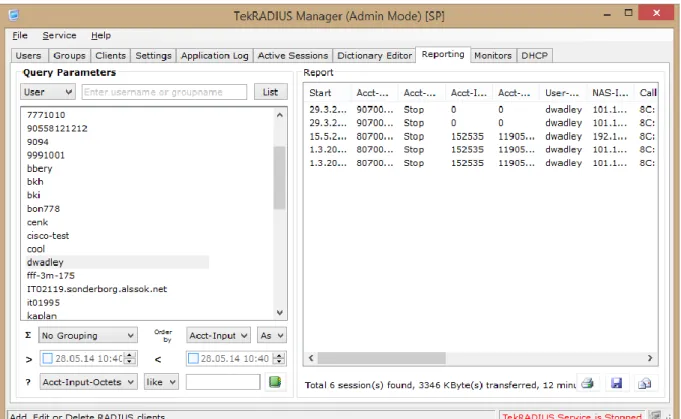Click the TekRADIUS Service is Stopped status text
The height and width of the screenshot is (419, 681).
pos(572,416)
